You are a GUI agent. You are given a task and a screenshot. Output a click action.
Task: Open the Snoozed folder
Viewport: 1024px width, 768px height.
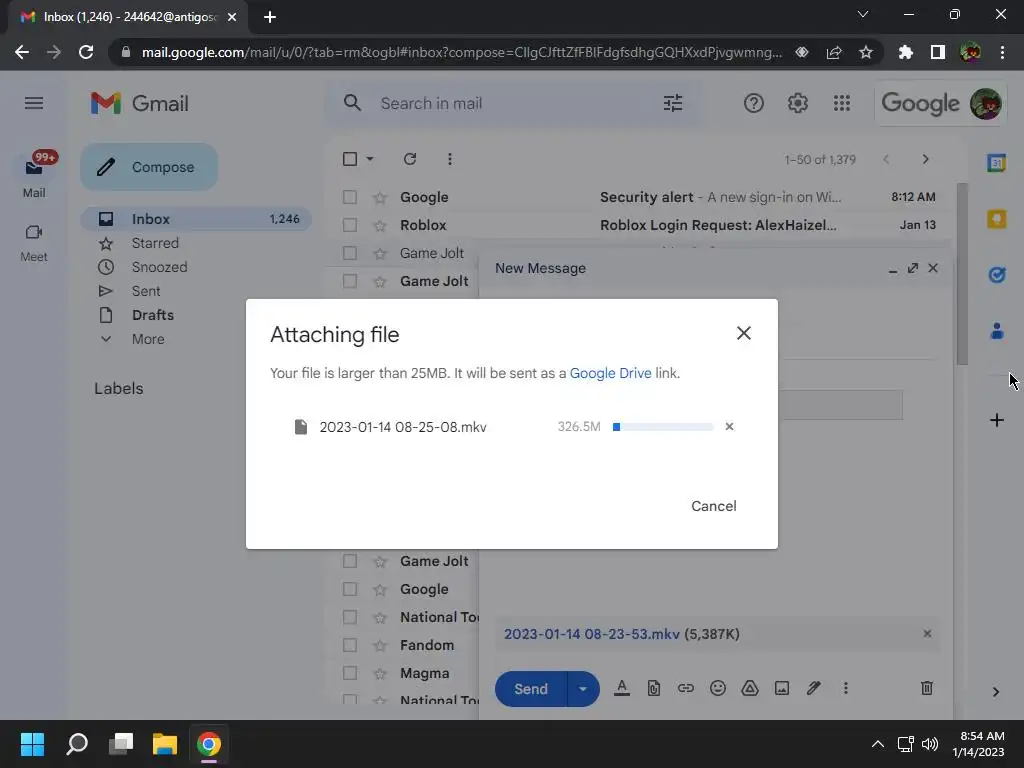click(159, 267)
